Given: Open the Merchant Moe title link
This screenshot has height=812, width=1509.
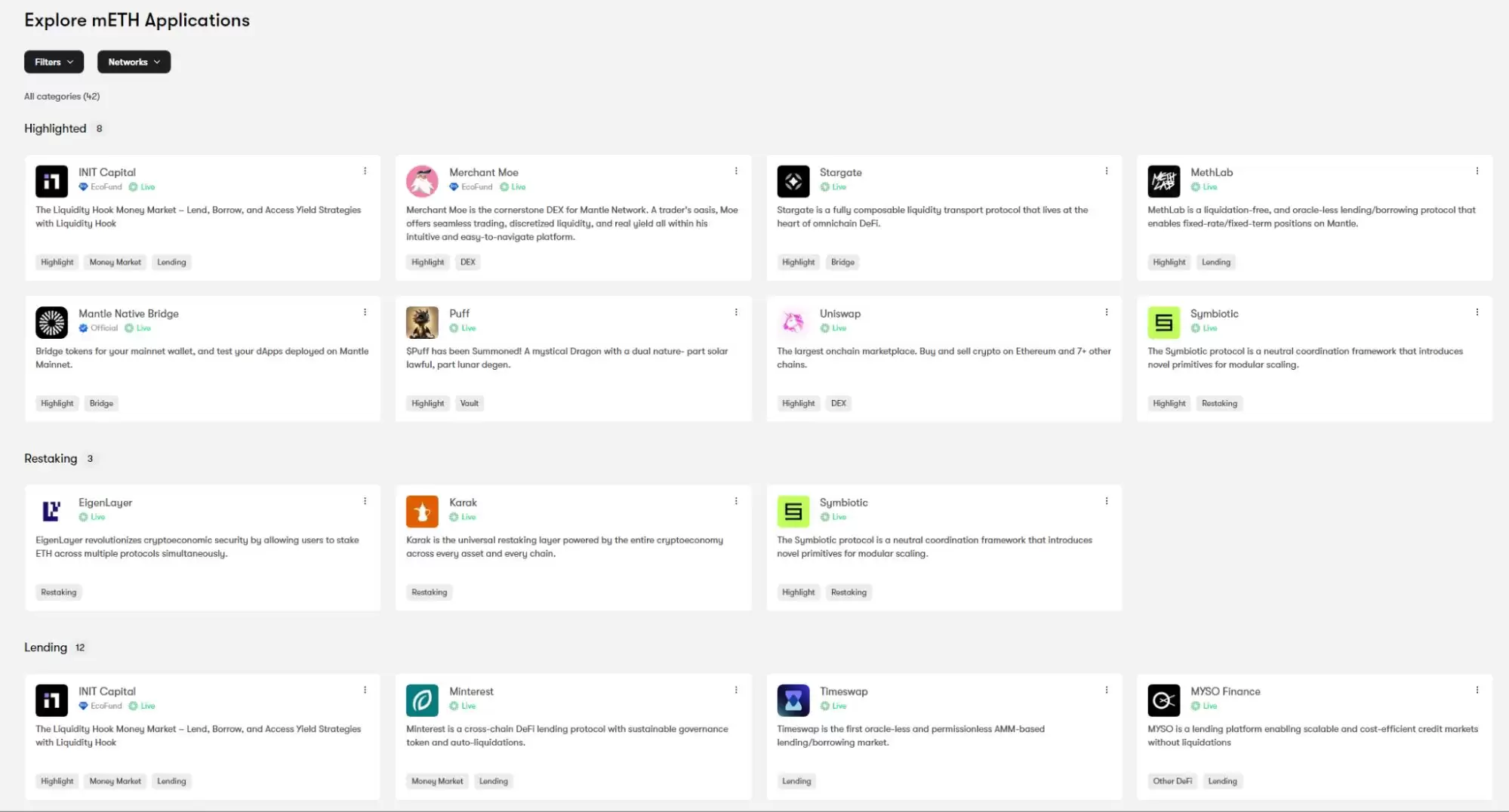Looking at the screenshot, I should coord(484,173).
